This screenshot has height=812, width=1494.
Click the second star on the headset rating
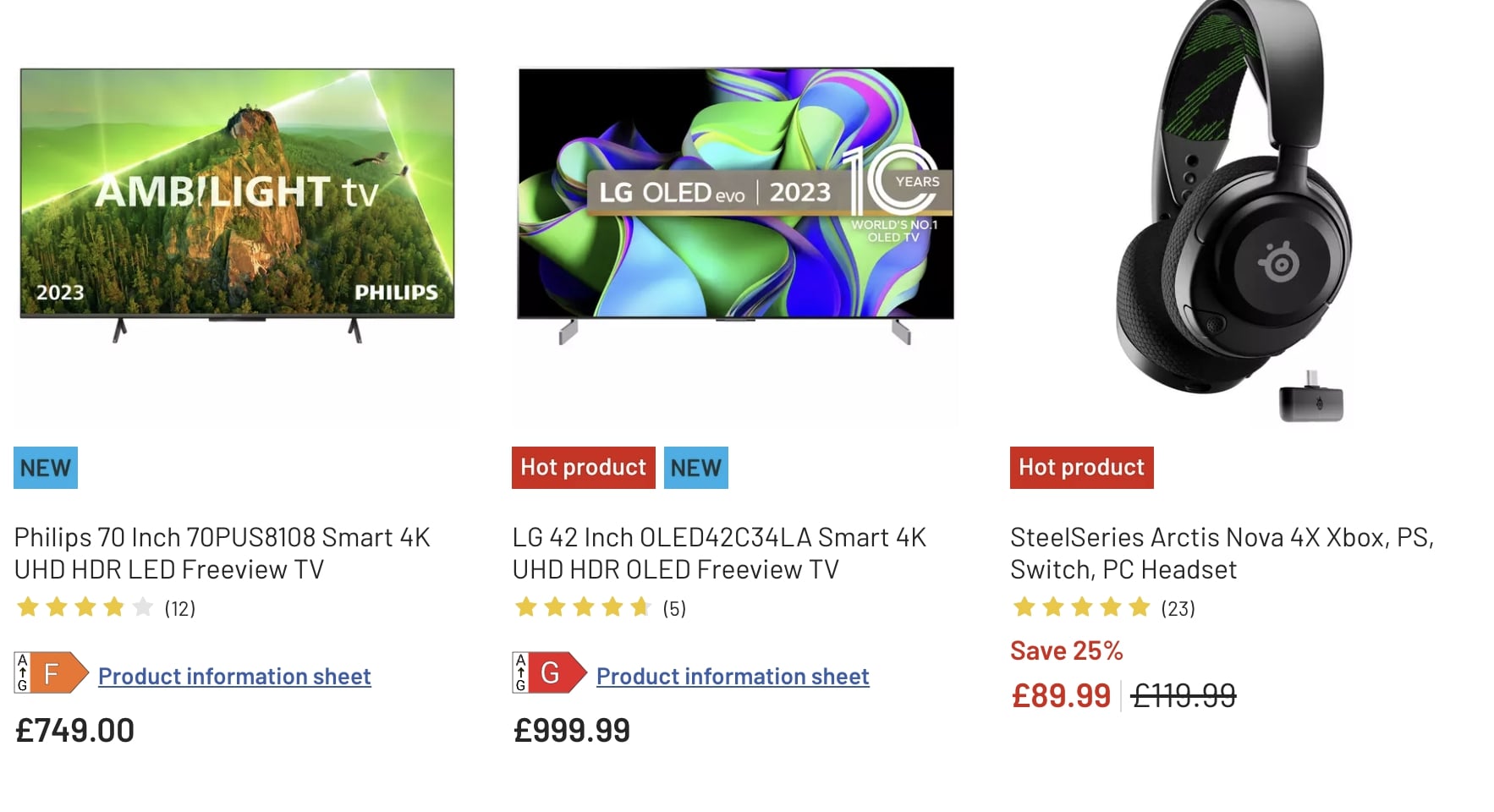[x=1055, y=607]
